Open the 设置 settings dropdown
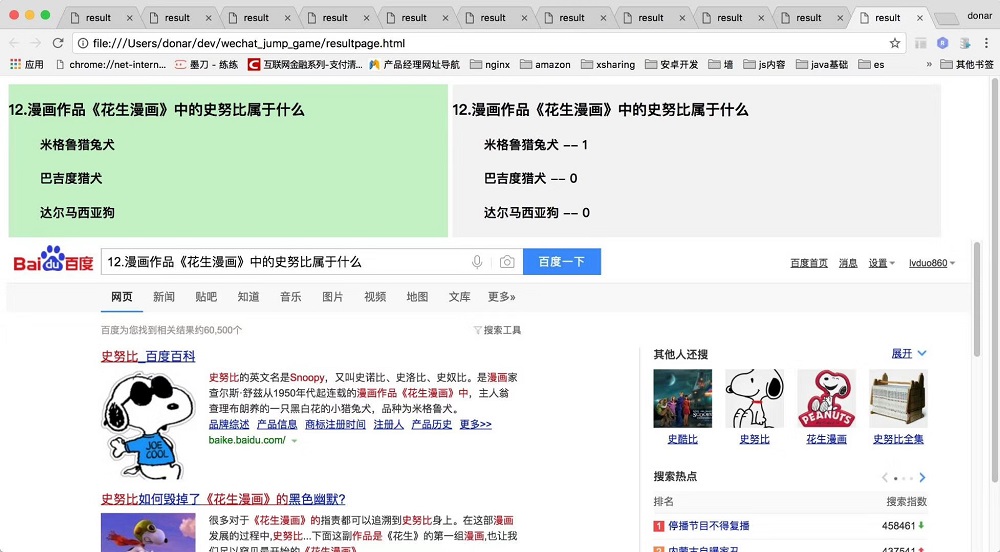The width and height of the screenshot is (1000, 552). point(881,263)
